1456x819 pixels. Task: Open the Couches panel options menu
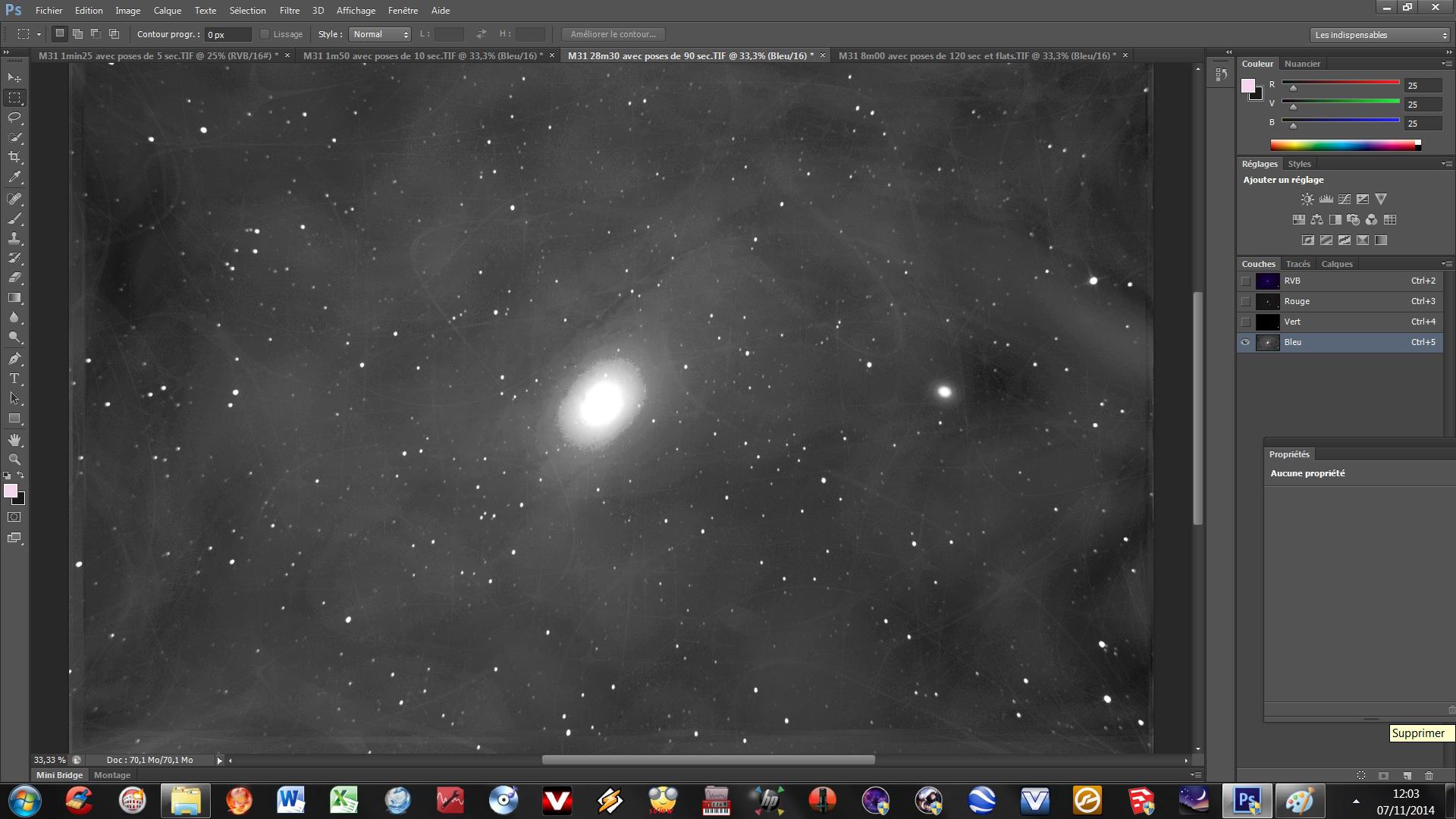point(1446,264)
